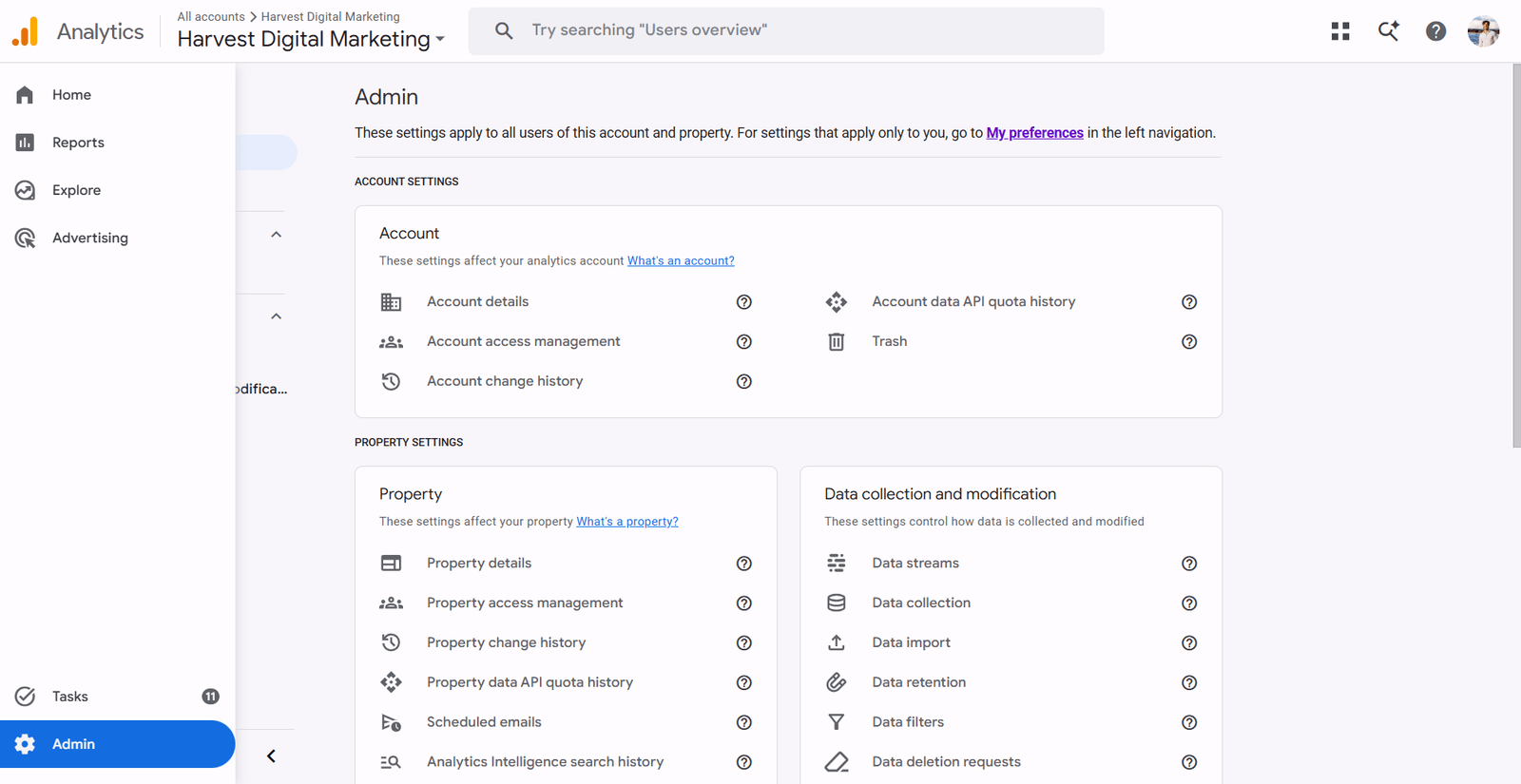Open the Help icon in the header
The height and width of the screenshot is (784, 1521).
(1435, 31)
